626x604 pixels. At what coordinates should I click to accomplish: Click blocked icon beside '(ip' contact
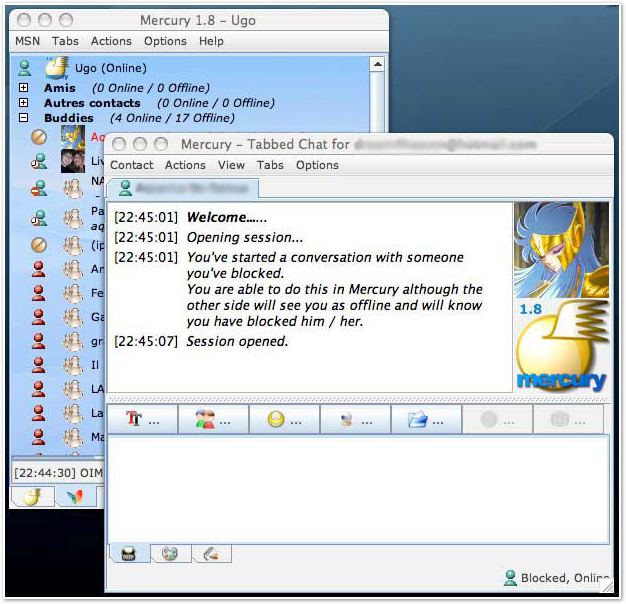[x=39, y=245]
